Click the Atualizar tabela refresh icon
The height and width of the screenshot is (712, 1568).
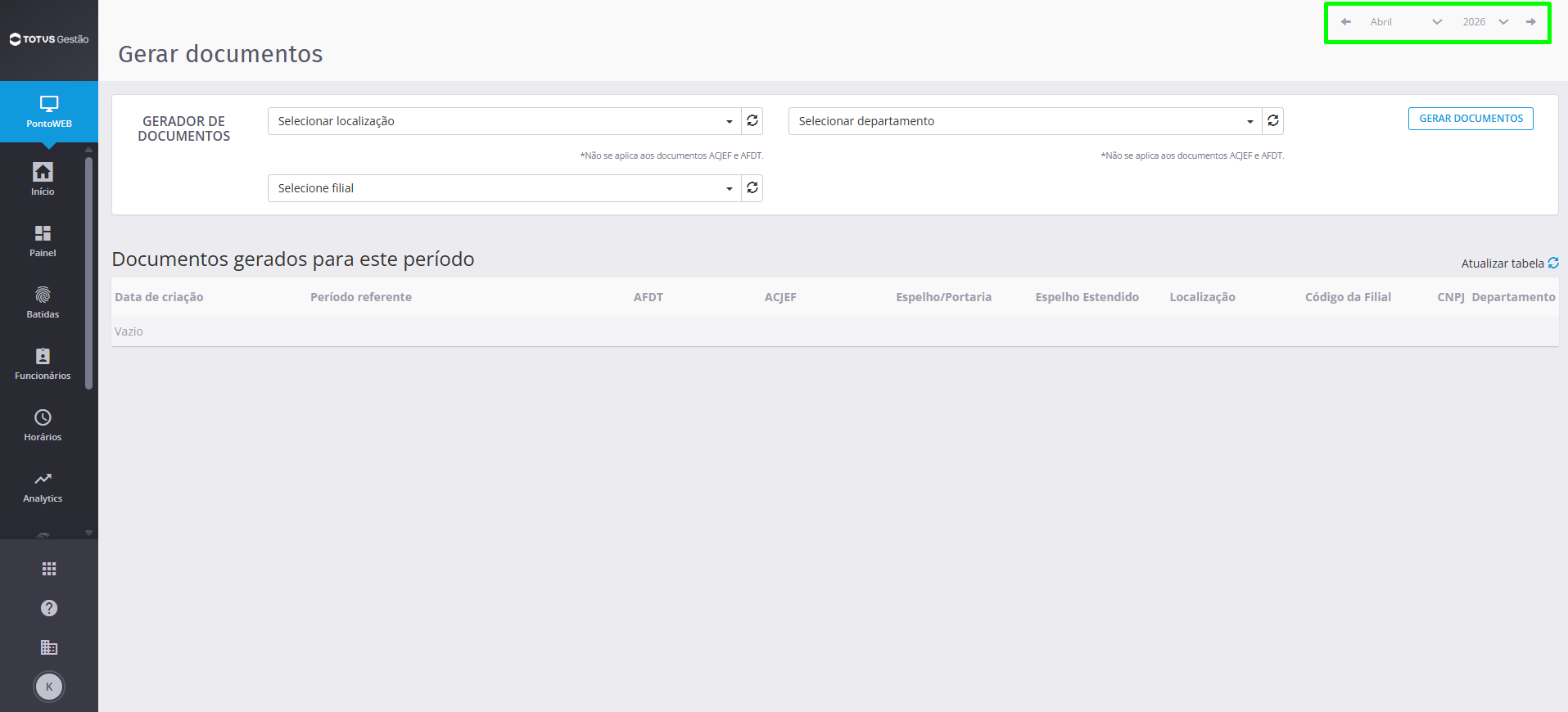(x=1553, y=263)
